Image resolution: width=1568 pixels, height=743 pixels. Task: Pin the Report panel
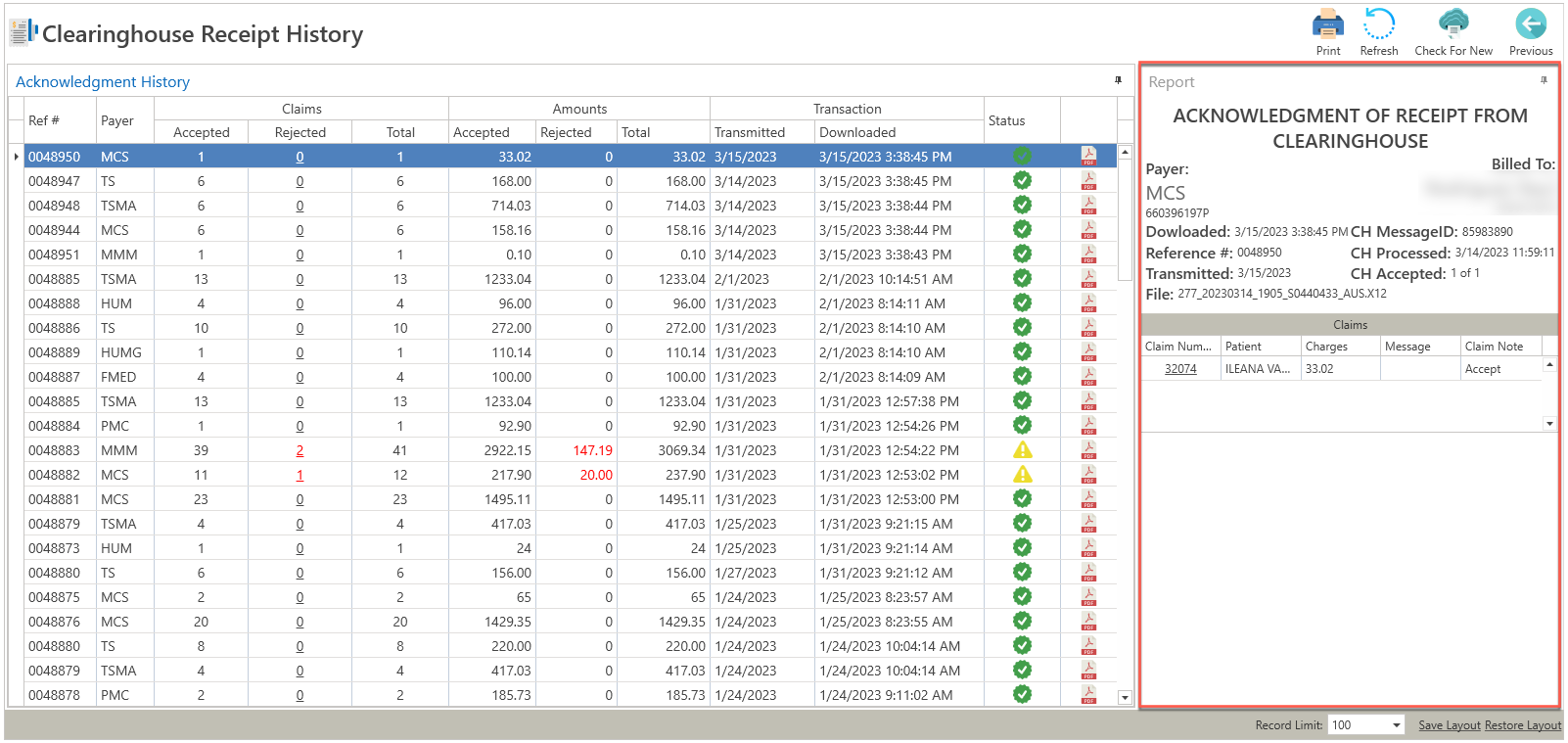[1545, 80]
